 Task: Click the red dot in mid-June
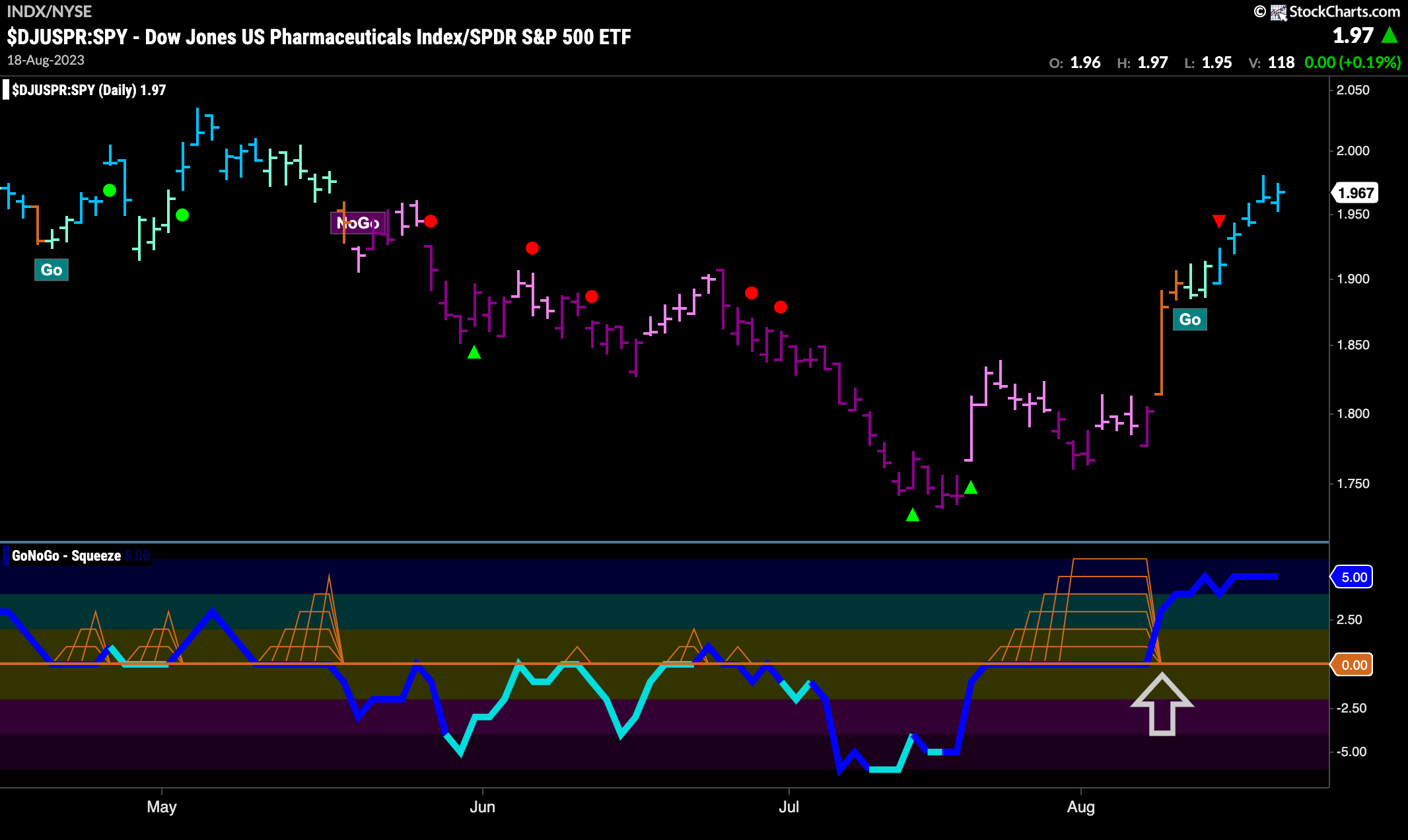[592, 297]
